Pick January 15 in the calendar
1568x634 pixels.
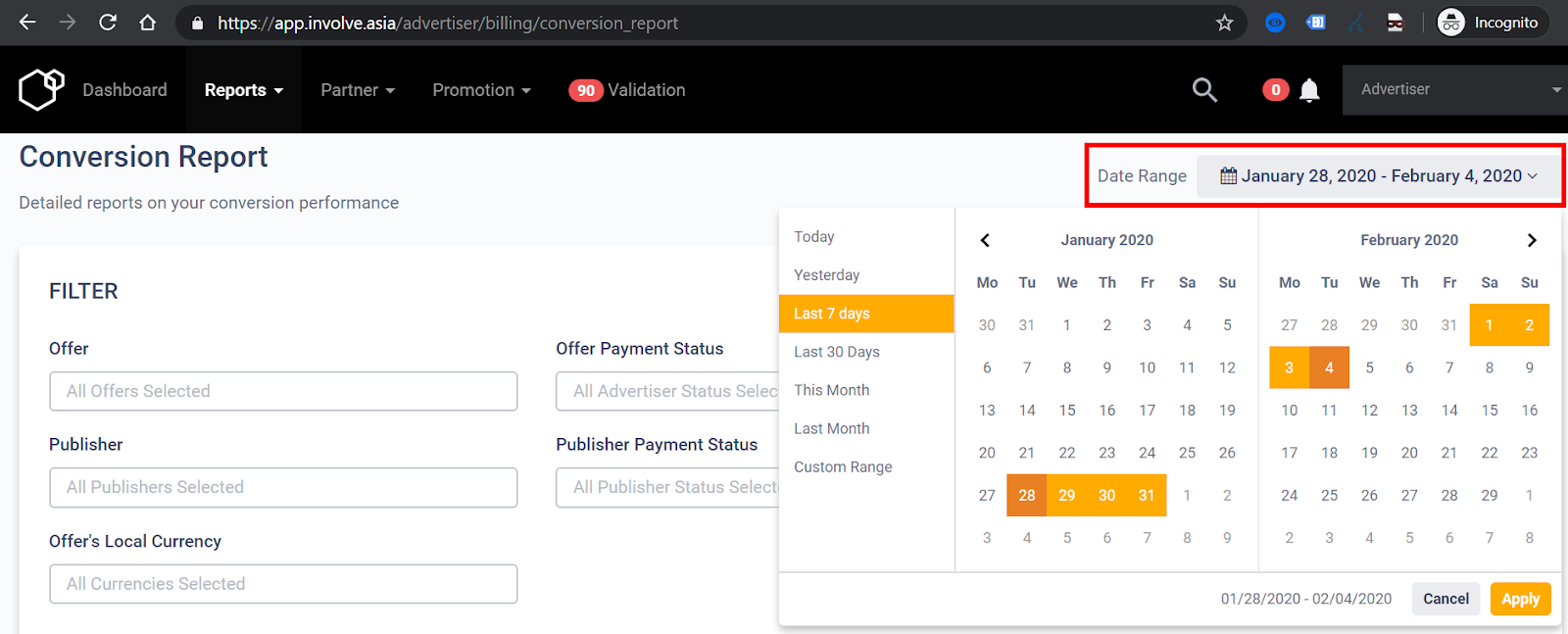pos(1067,411)
